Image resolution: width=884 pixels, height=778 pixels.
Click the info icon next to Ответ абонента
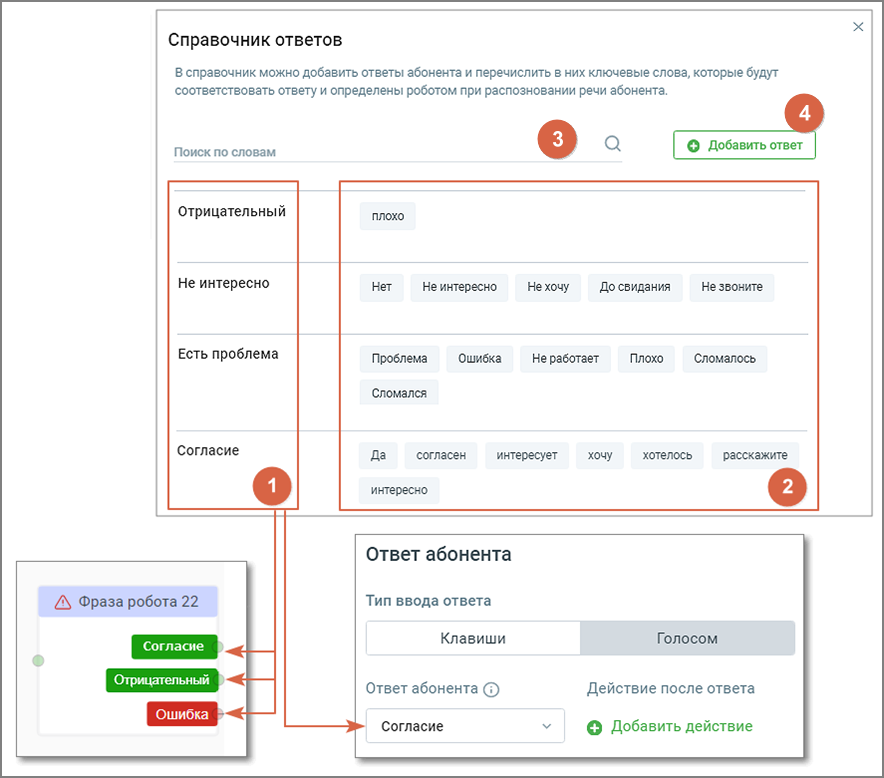click(x=491, y=689)
